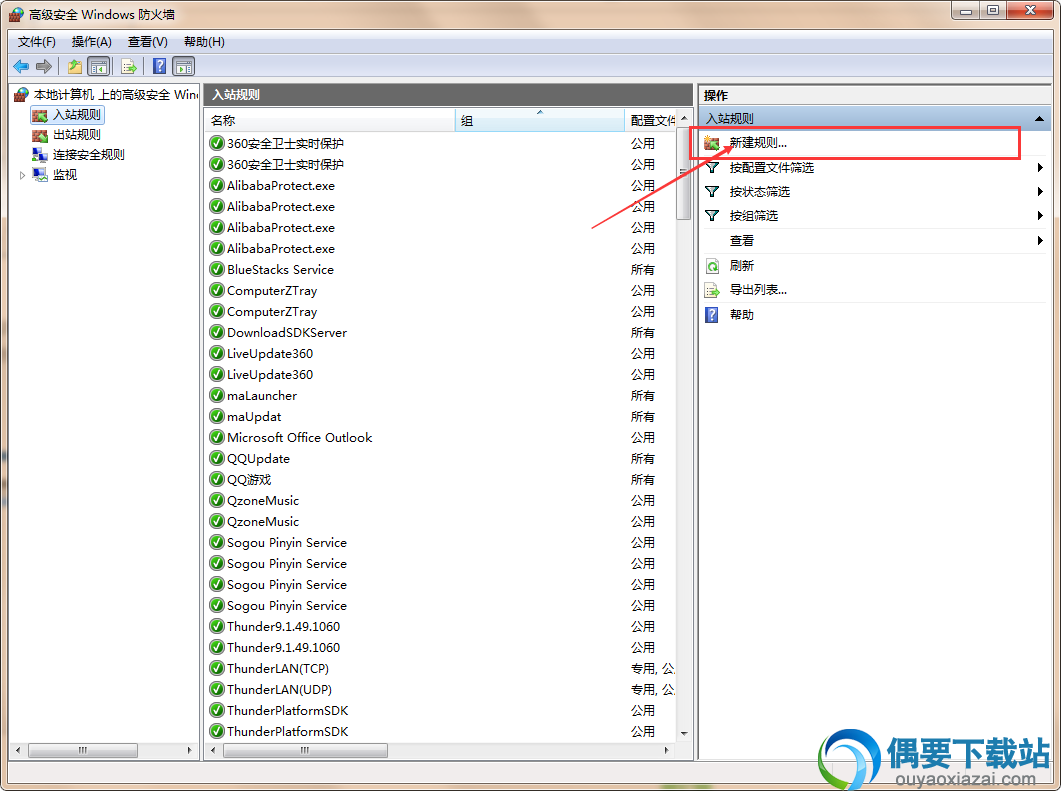
Task: Click the 出站规则 tree item icon
Action: 41,135
